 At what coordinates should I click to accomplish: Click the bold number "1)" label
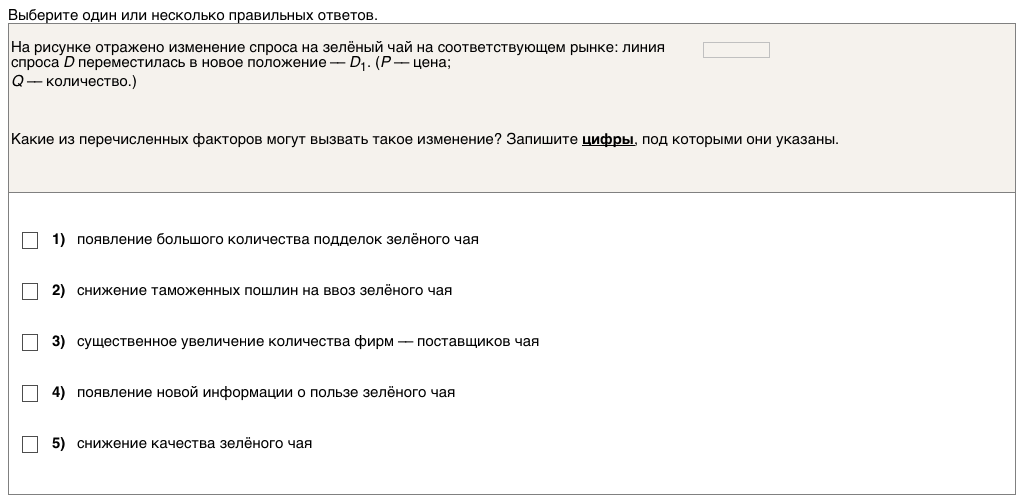58,240
